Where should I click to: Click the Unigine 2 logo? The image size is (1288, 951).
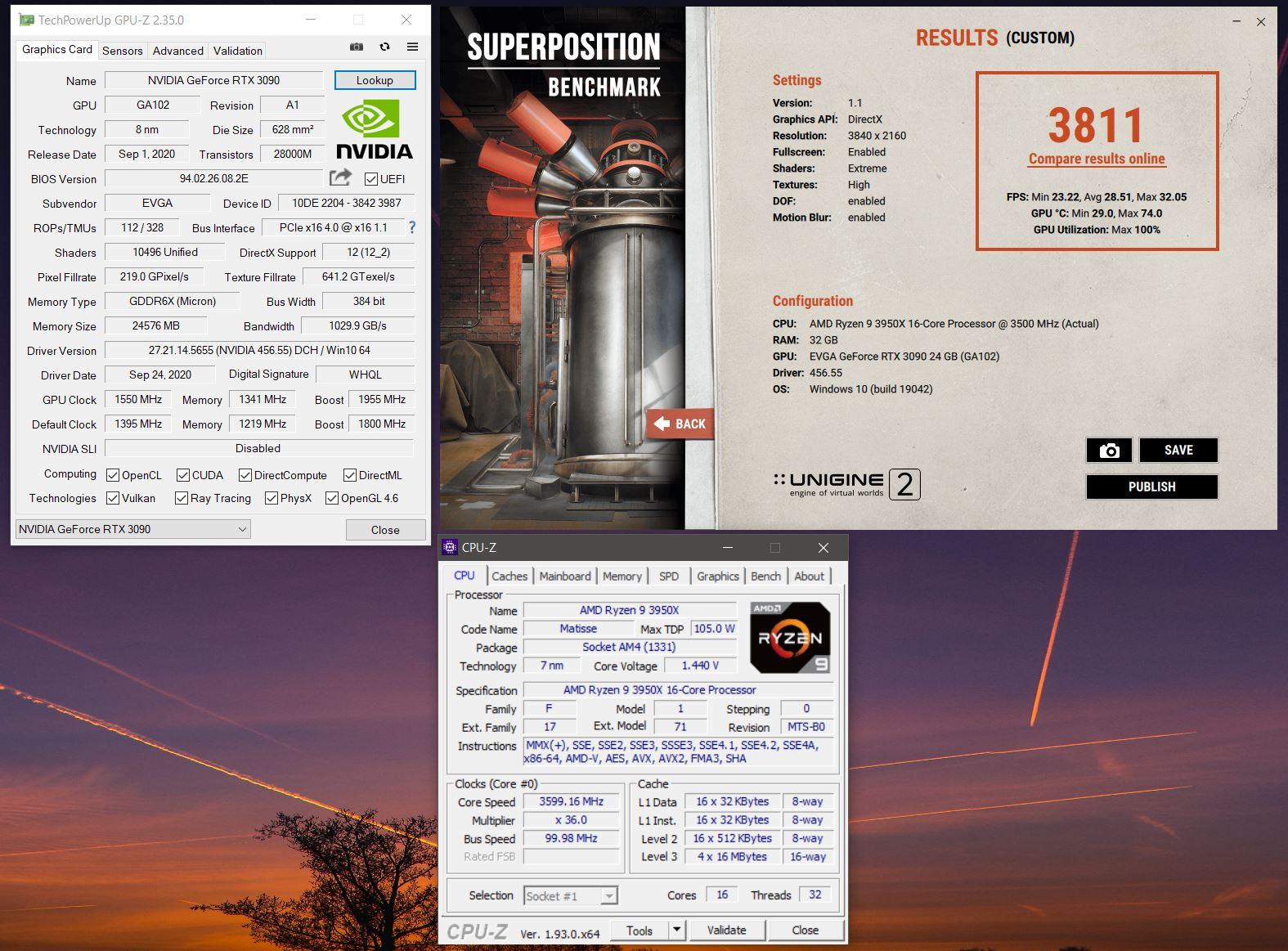[x=846, y=484]
